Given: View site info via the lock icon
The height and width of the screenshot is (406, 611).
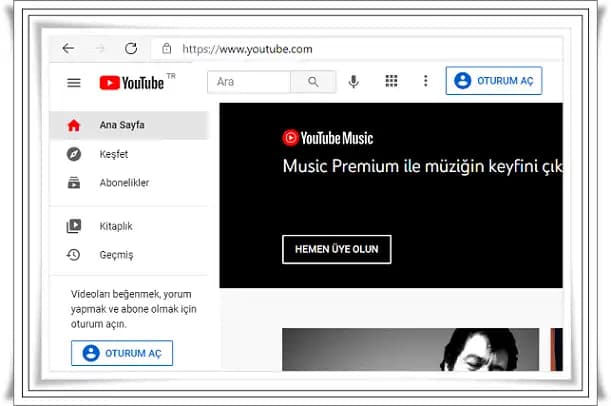Looking at the screenshot, I should pyautogui.click(x=167, y=48).
